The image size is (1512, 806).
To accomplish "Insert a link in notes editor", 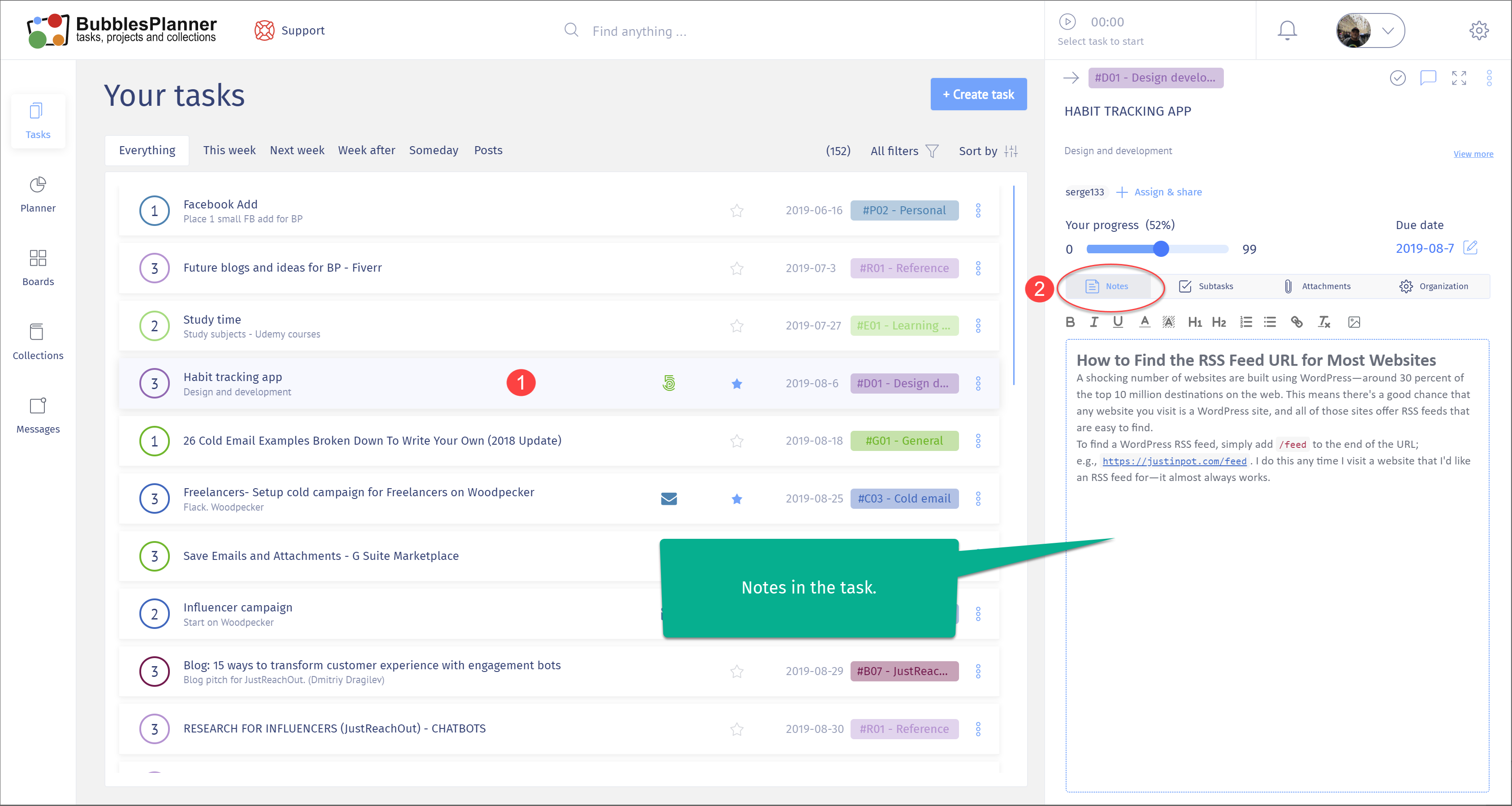I will coord(1296,322).
